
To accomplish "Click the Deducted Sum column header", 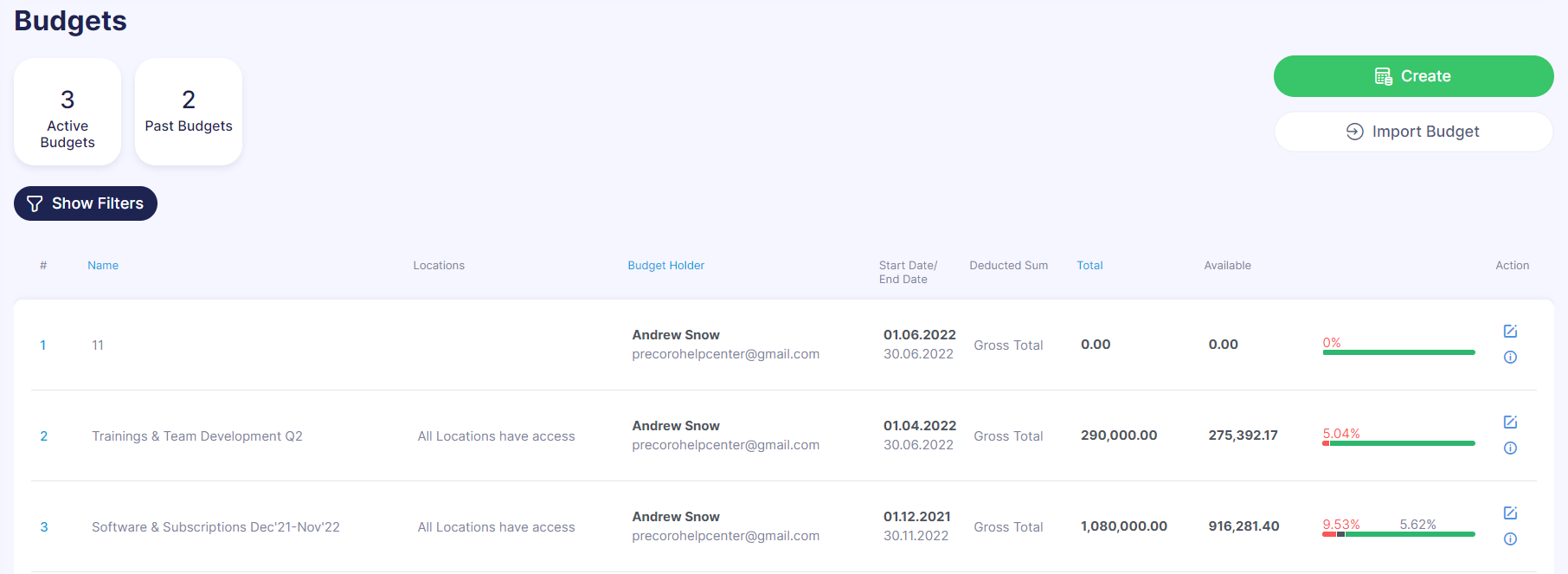I will [1008, 266].
